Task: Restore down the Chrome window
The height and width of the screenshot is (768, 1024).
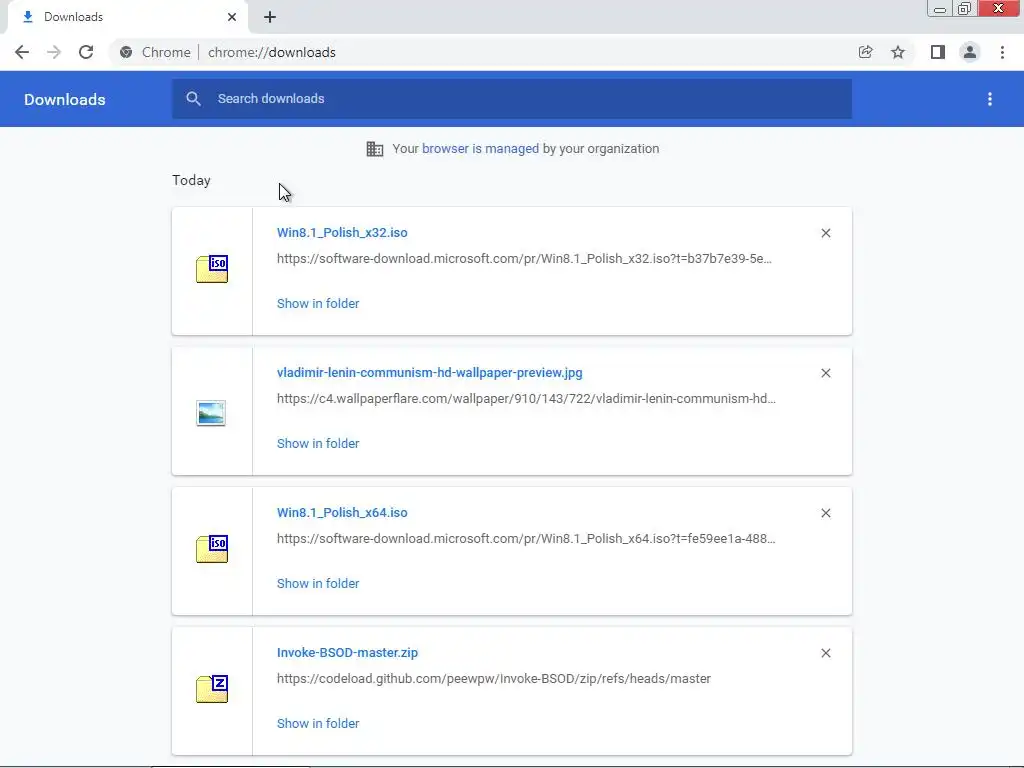Action: (x=964, y=9)
